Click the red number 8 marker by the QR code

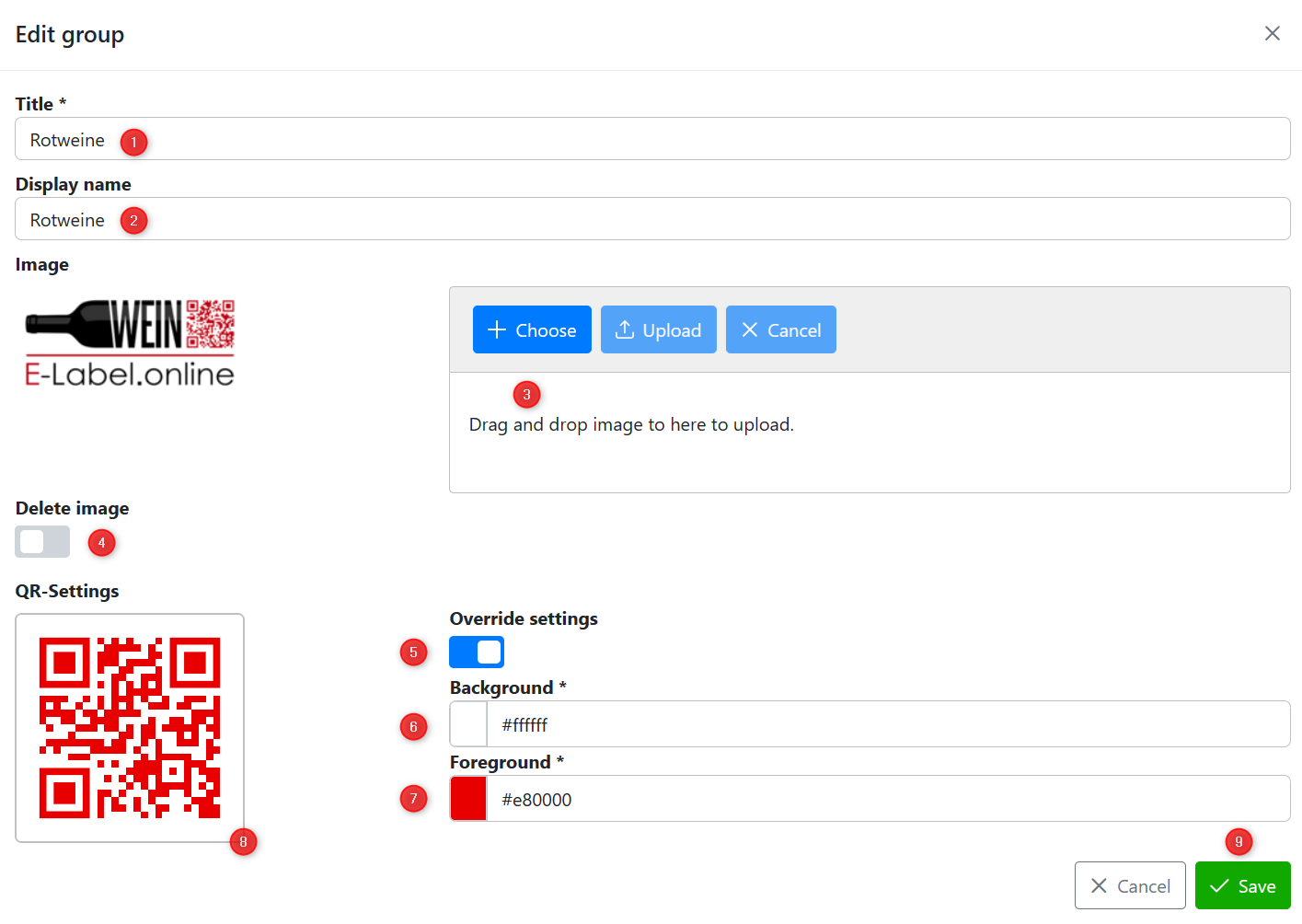click(243, 841)
